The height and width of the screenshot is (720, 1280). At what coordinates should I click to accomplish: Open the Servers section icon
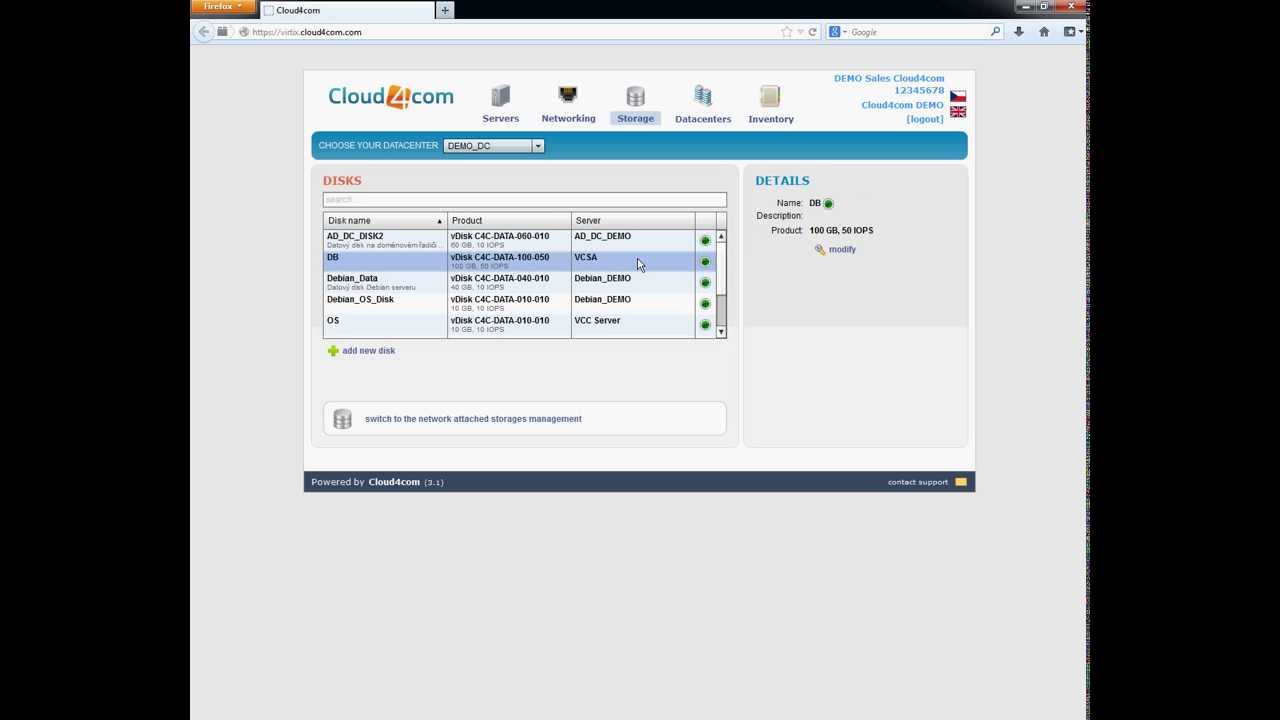coord(500,96)
